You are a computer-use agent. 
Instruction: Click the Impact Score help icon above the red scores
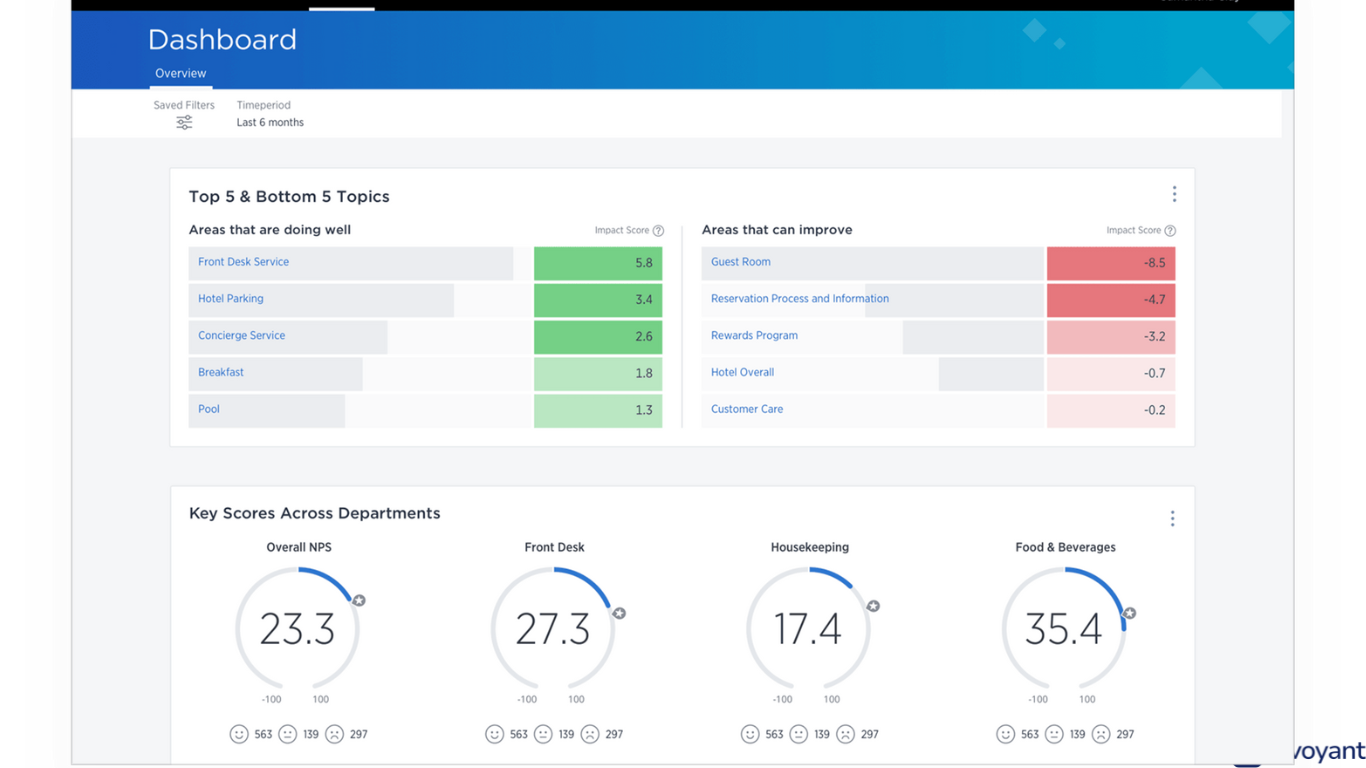coord(1171,230)
